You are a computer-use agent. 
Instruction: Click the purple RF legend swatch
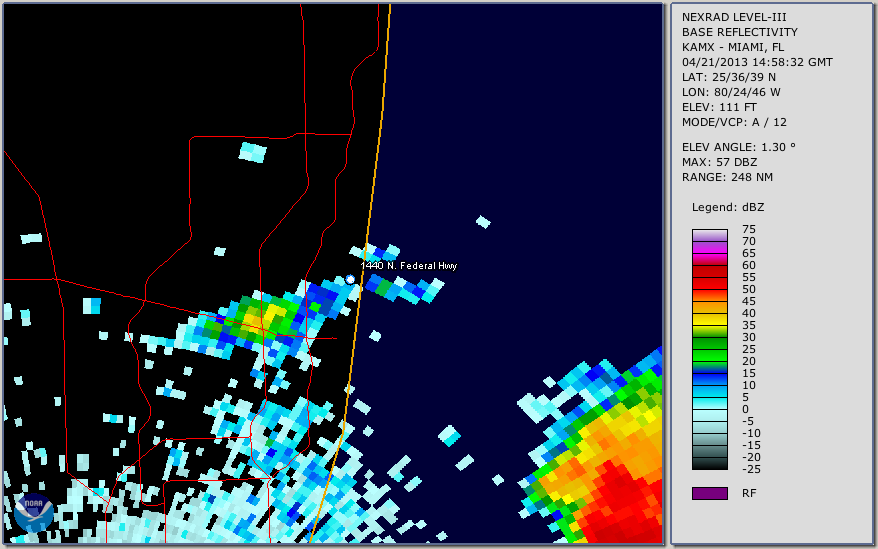point(710,493)
